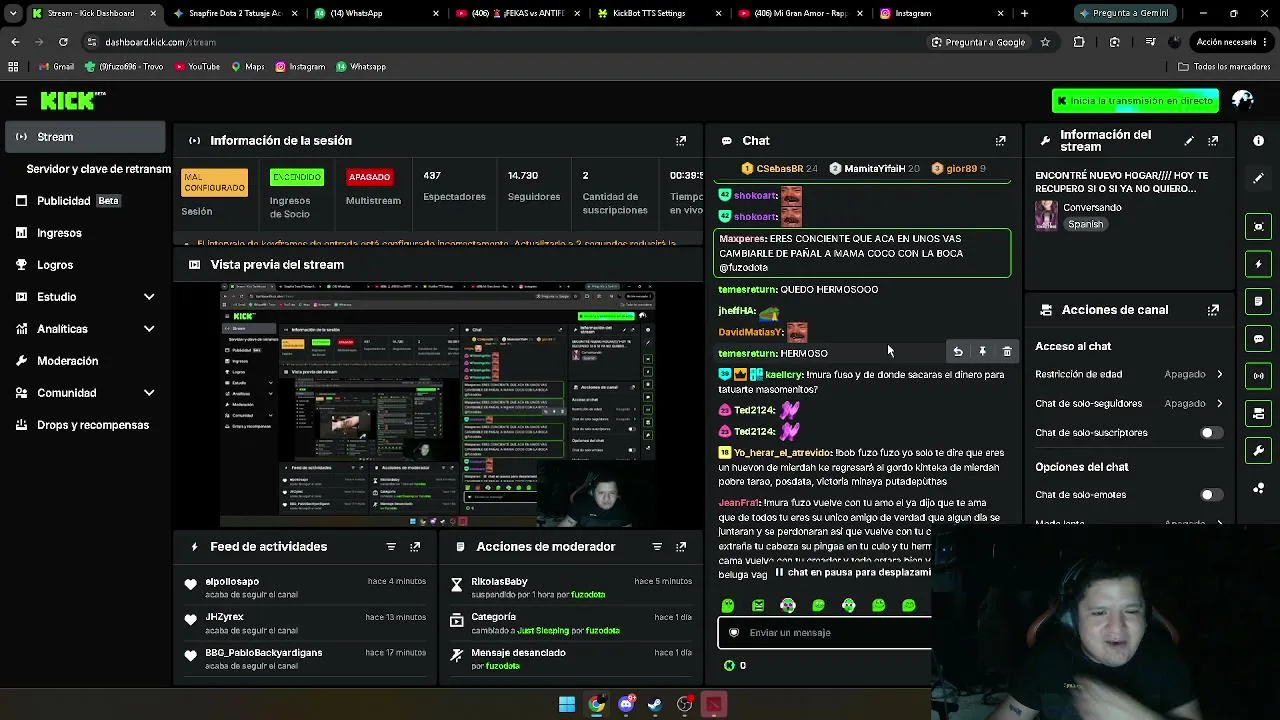Toggle the broadcast signal widget in right sidebar
Viewport: 1280px width, 720px height.
[1259, 376]
